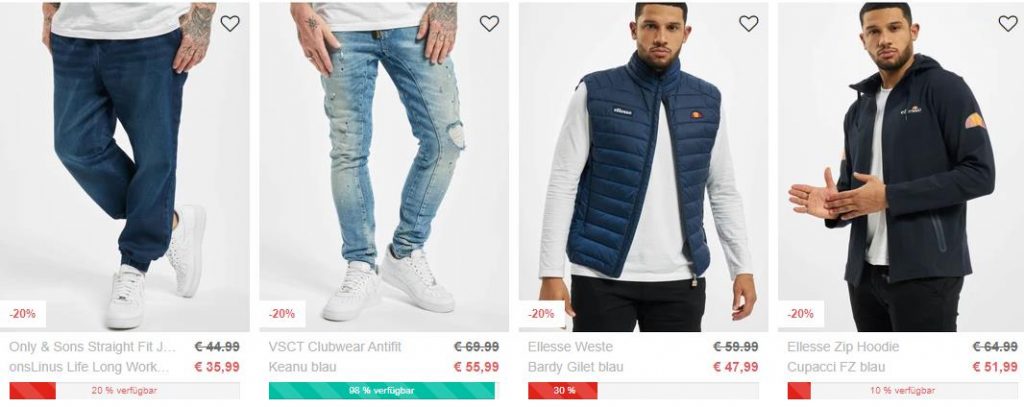
Task: Click heart icon on Ellesse Weste
Action: (748, 24)
